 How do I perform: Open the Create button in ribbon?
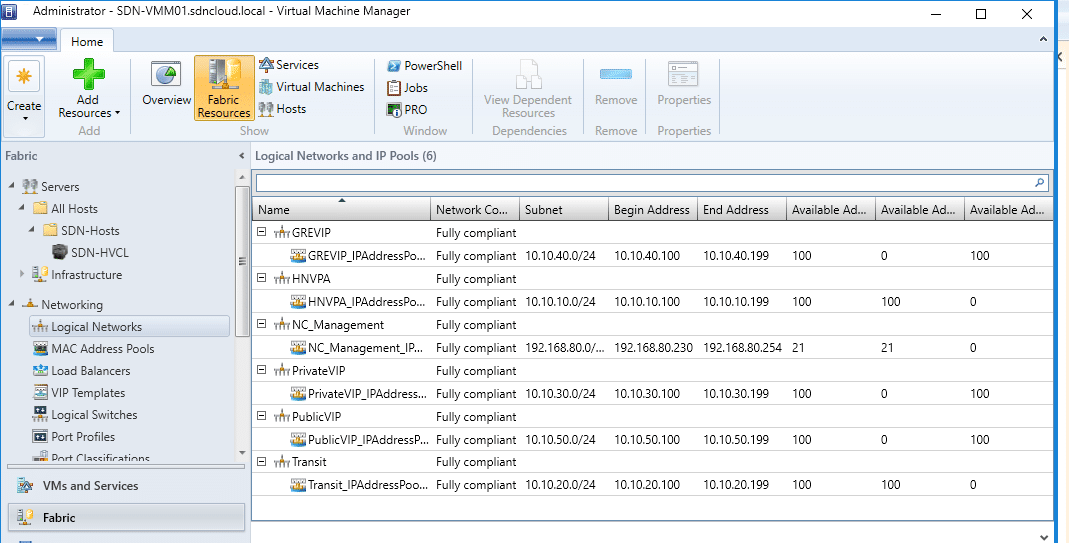[24, 96]
